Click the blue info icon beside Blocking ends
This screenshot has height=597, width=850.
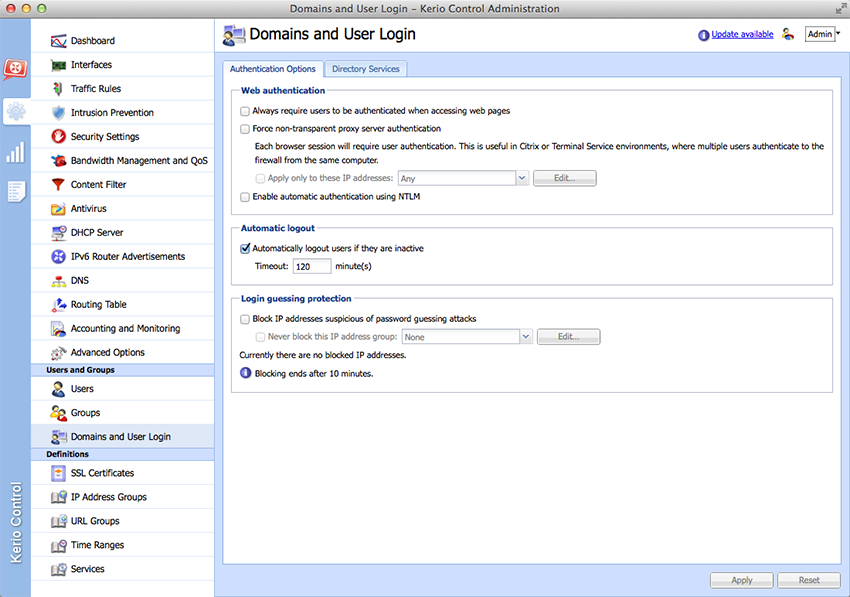click(246, 373)
